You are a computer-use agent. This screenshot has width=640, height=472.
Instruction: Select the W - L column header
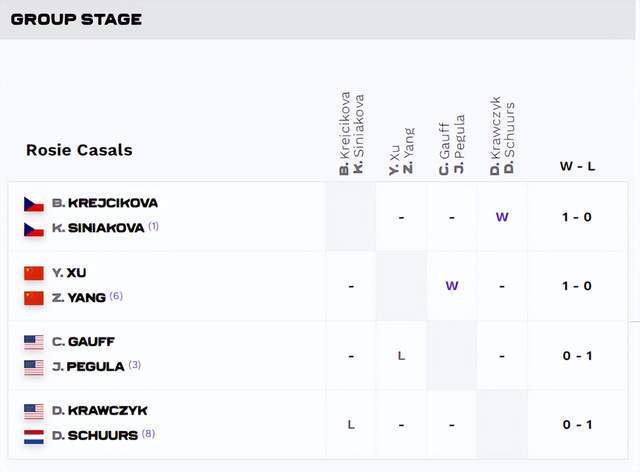(577, 166)
